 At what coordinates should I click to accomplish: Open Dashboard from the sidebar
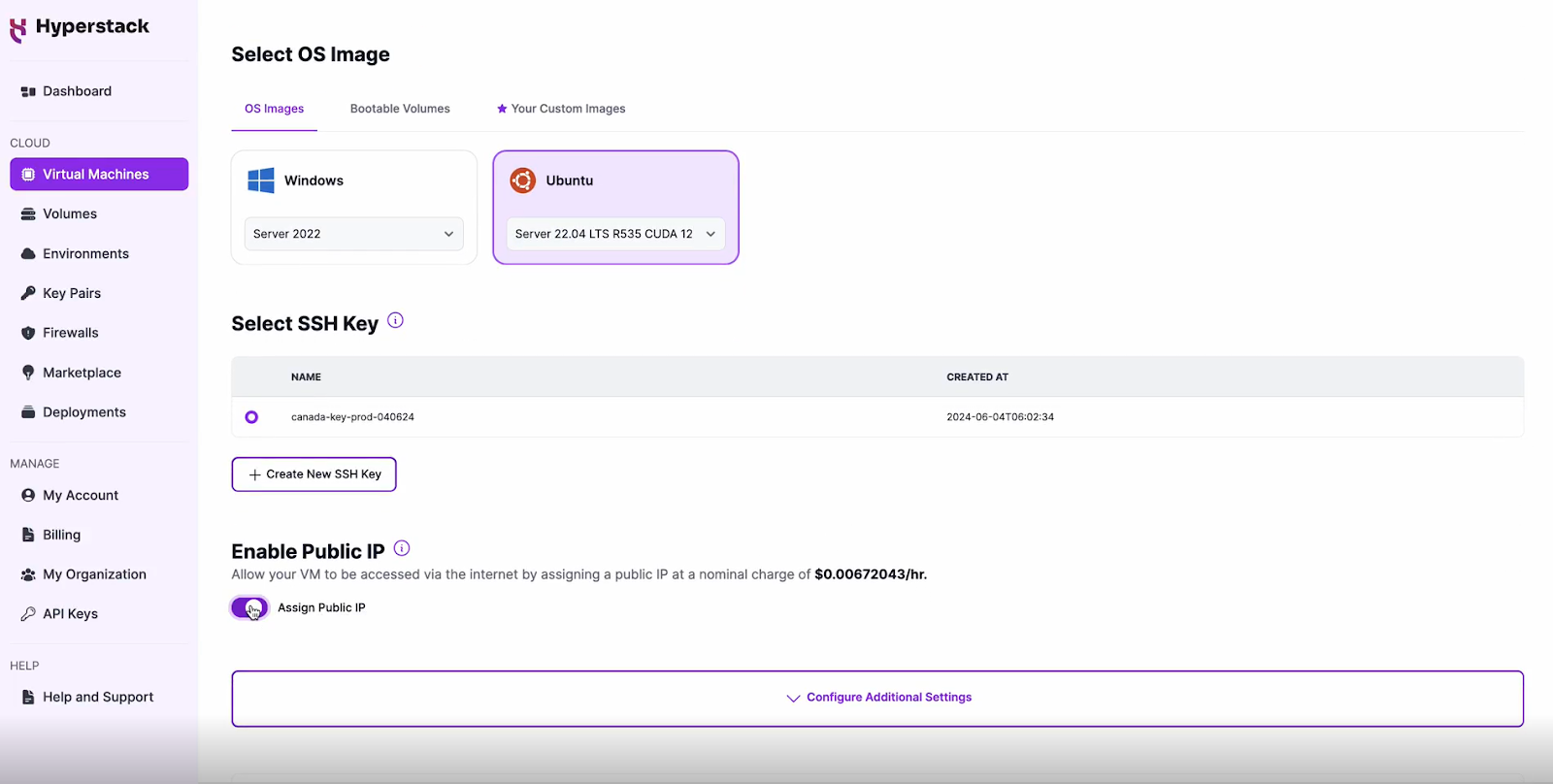click(99, 91)
